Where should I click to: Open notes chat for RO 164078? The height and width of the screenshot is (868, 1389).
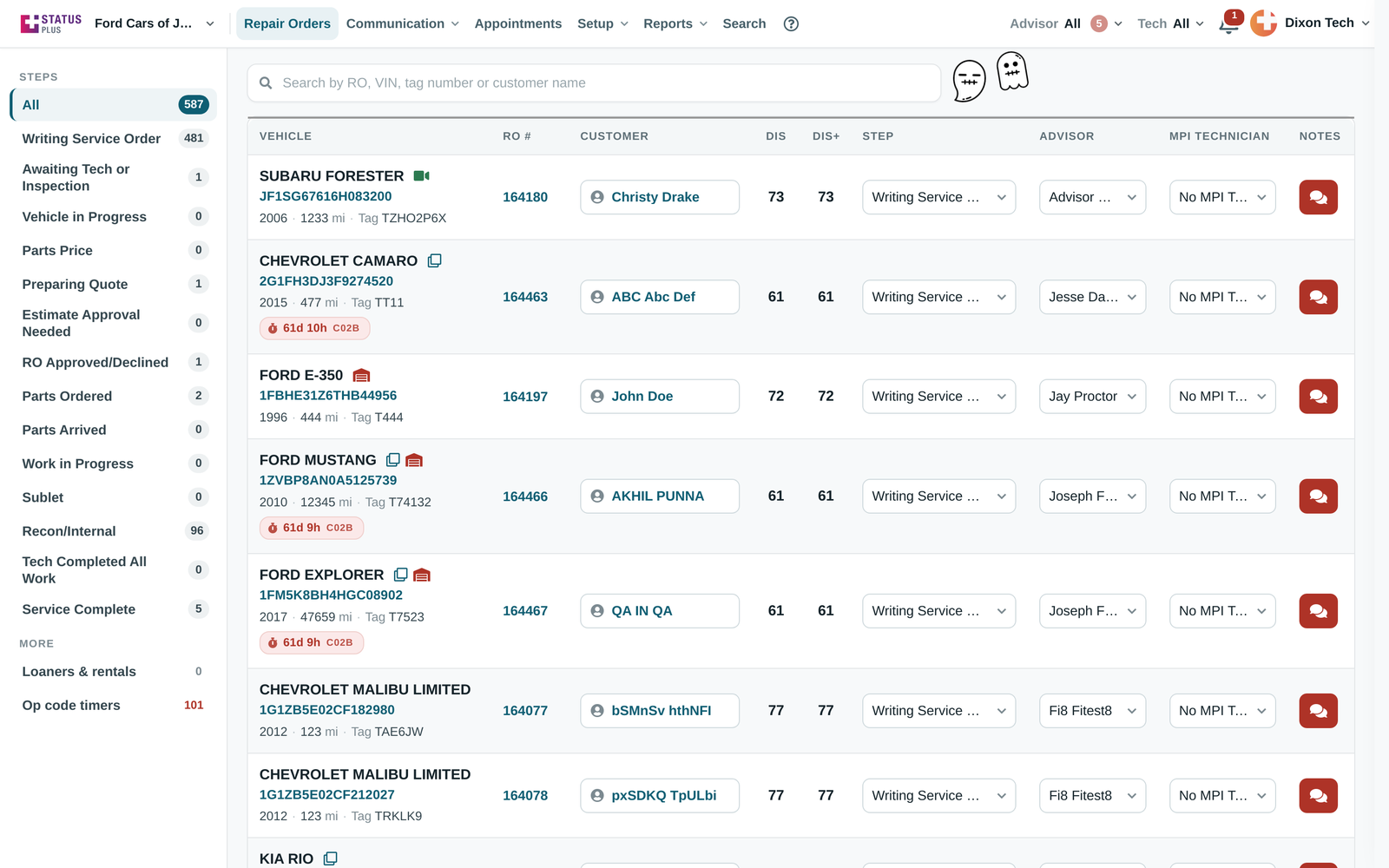(1318, 796)
